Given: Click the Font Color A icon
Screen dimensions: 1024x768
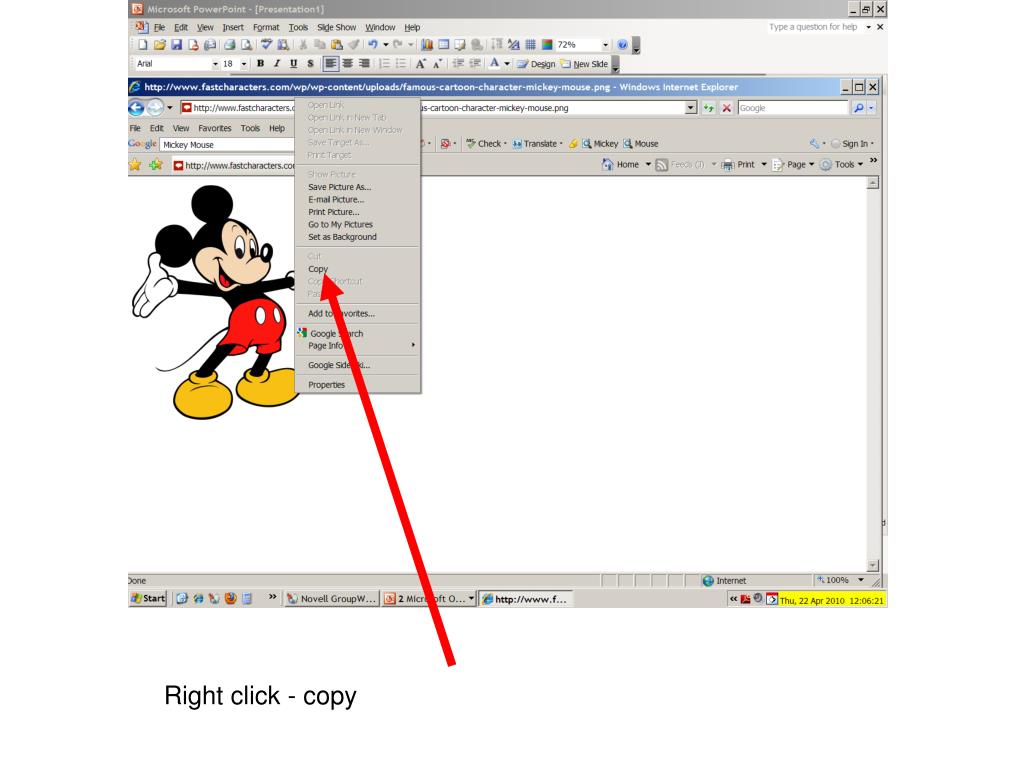Looking at the screenshot, I should point(494,63).
